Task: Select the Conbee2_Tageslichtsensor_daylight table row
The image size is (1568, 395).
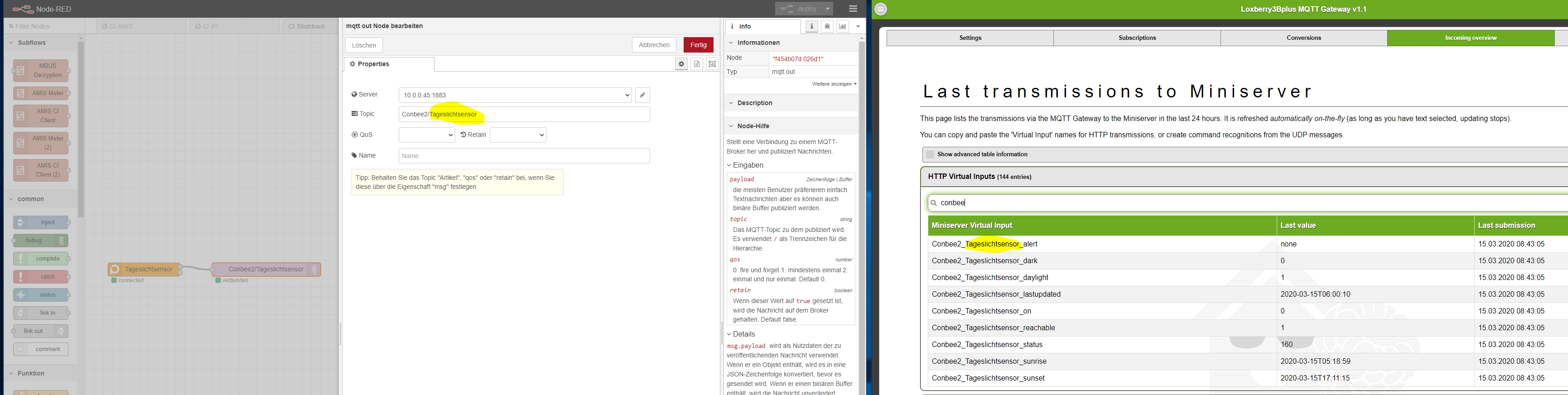Action: point(1248,278)
